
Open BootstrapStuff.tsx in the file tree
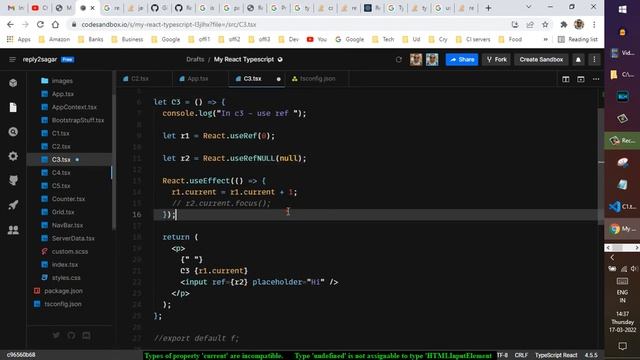pos(78,120)
